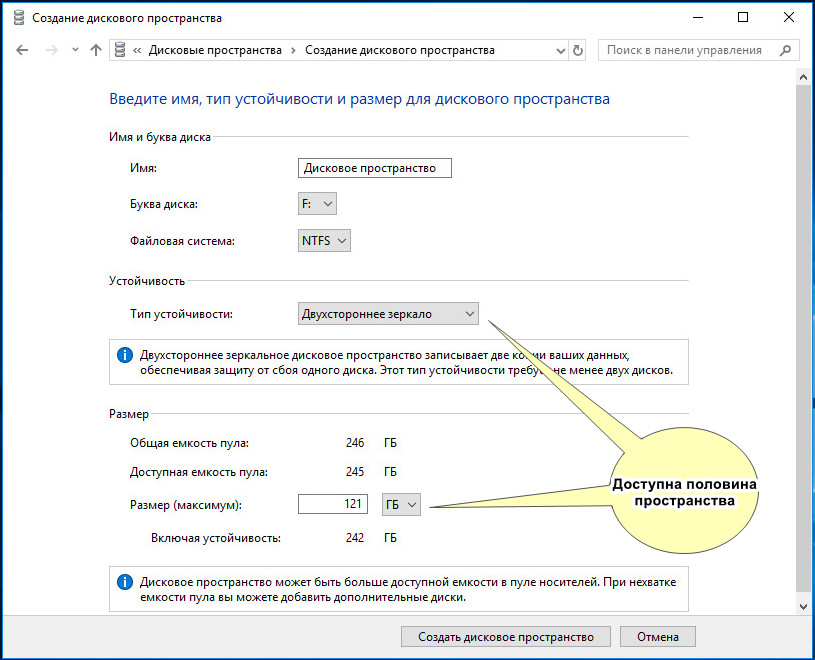This screenshot has width=815, height=660.
Task: Go back with the left arrow
Action: click(22, 50)
